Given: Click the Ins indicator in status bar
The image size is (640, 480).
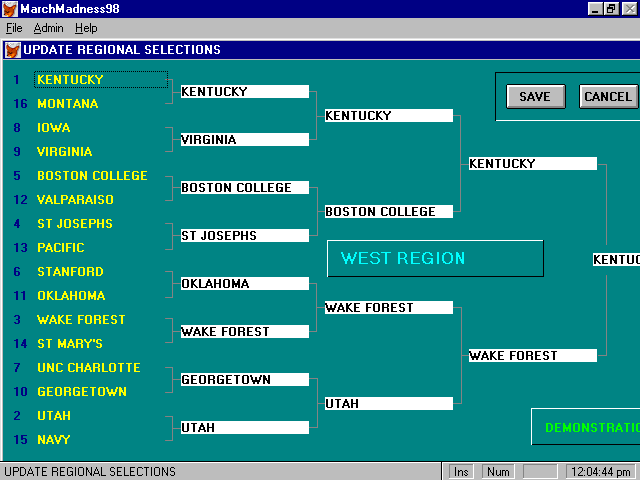Looking at the screenshot, I should pyautogui.click(x=461, y=471).
